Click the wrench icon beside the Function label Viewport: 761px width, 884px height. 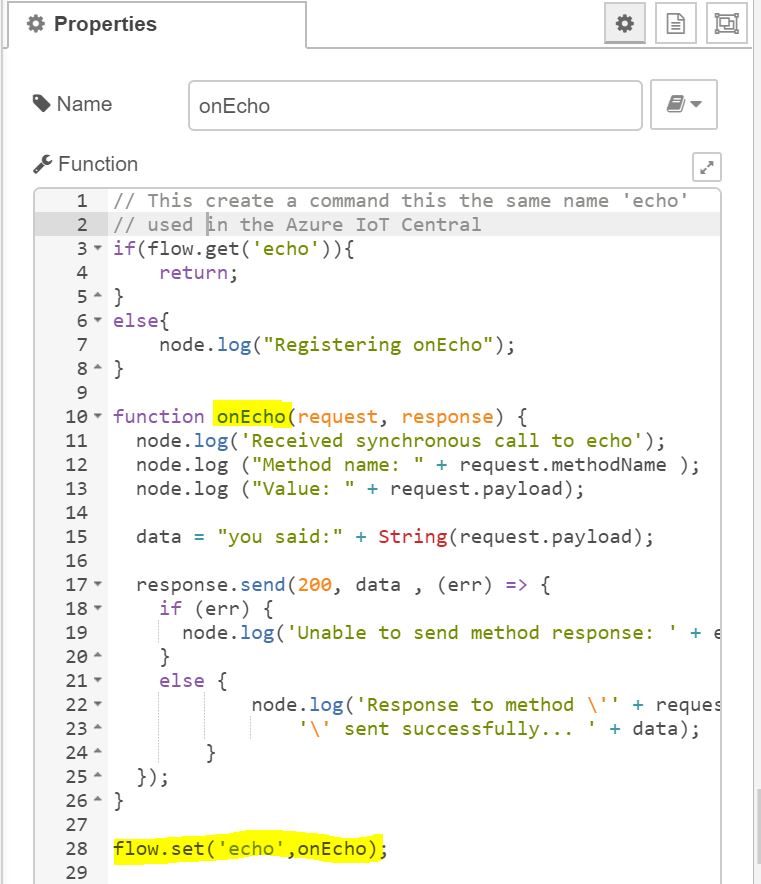(x=42, y=165)
